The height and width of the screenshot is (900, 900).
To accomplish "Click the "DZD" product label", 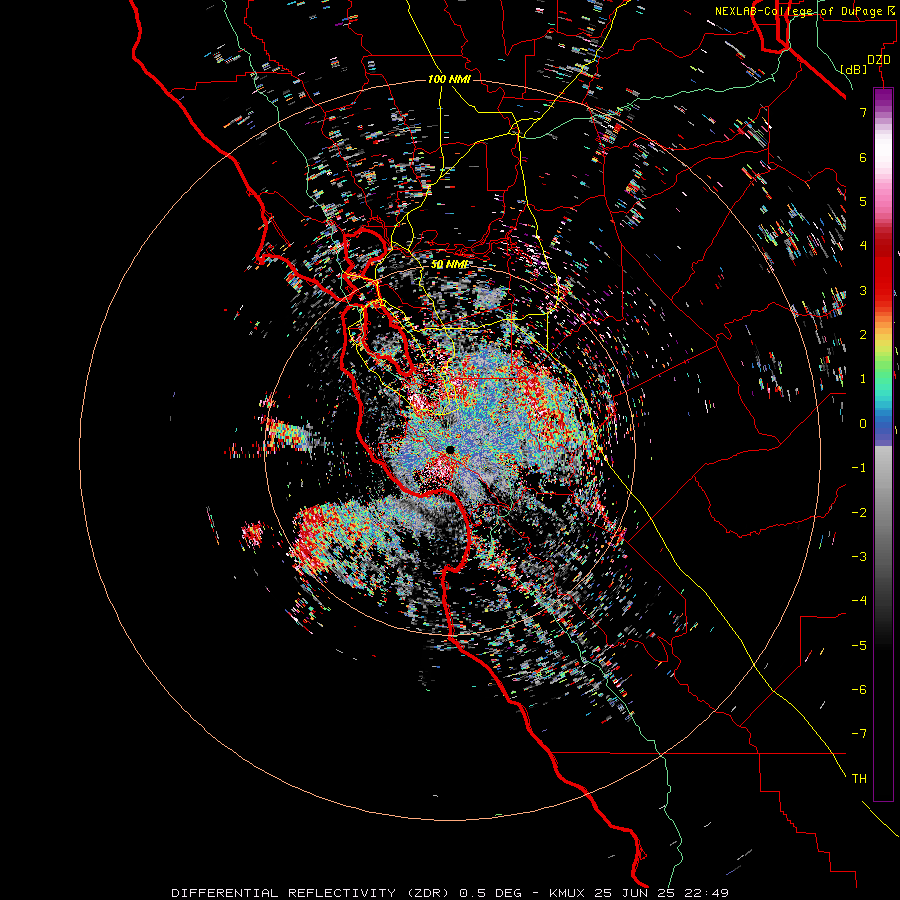I will pos(879,60).
